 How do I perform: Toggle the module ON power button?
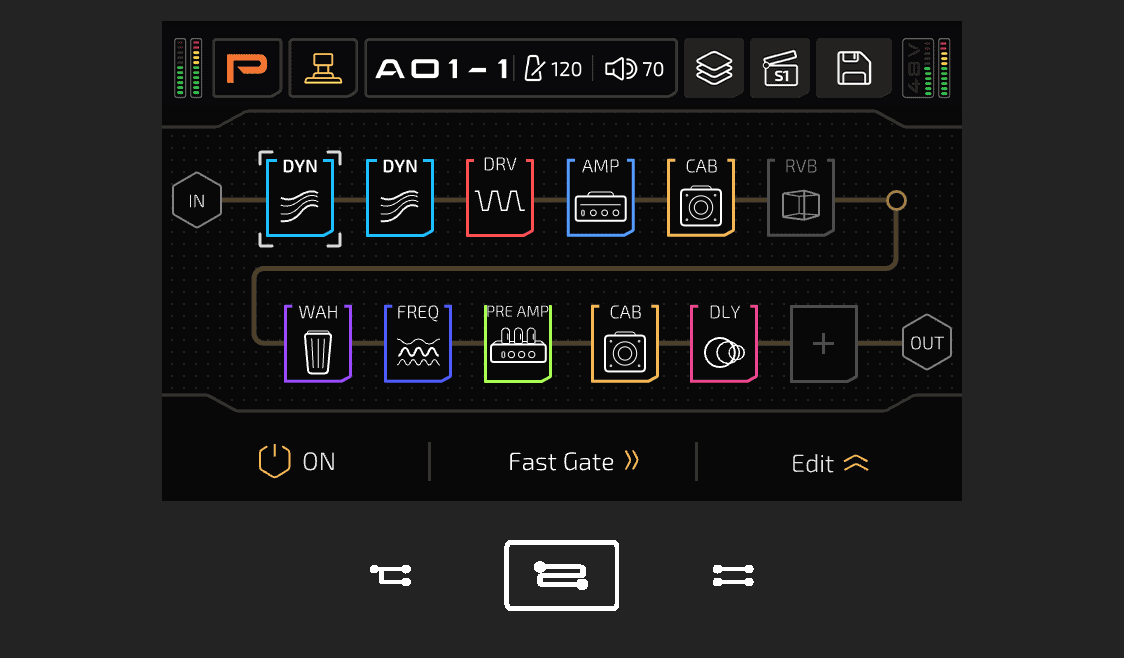point(297,462)
